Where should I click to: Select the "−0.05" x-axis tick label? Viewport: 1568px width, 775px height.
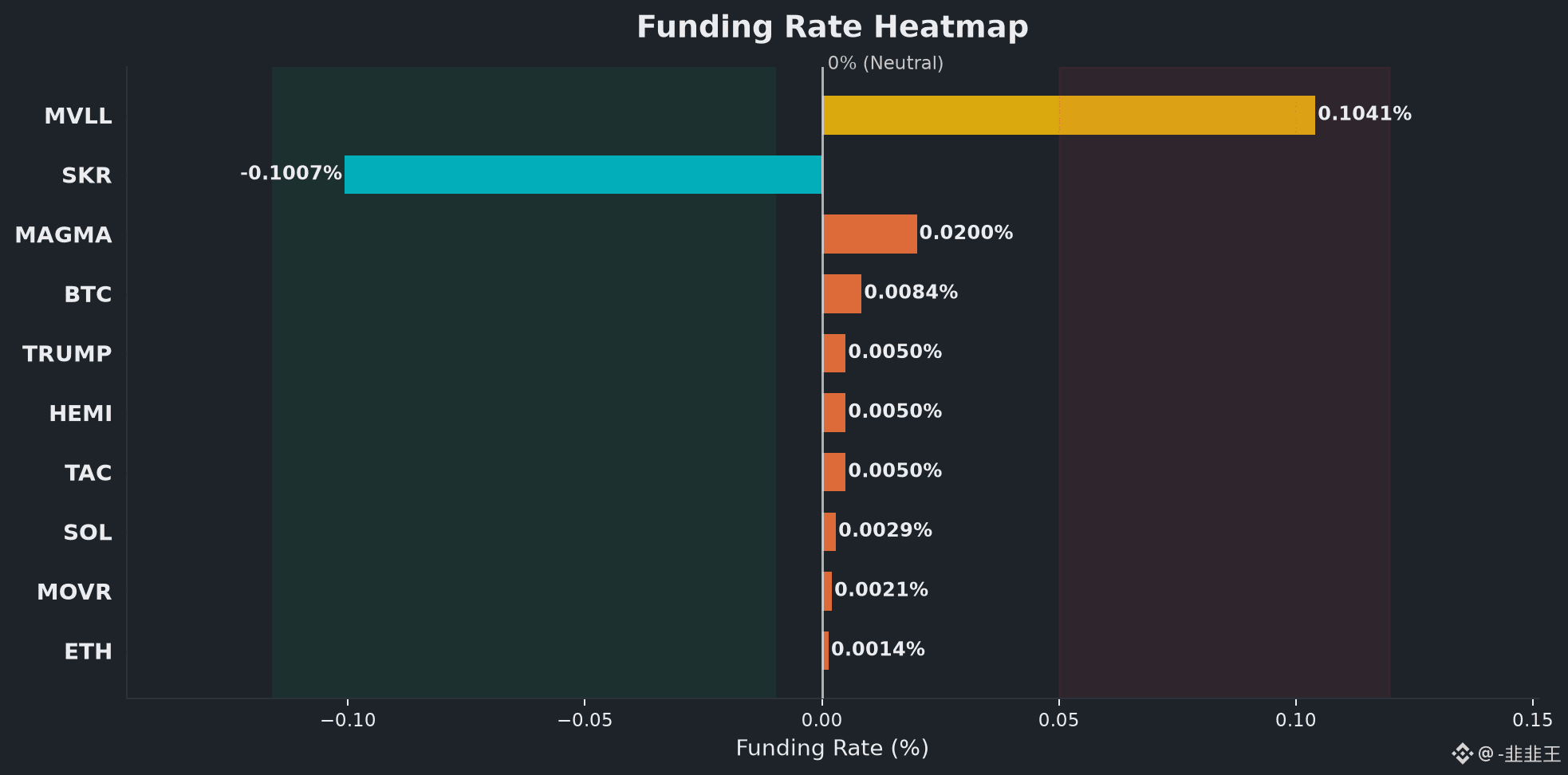585,721
